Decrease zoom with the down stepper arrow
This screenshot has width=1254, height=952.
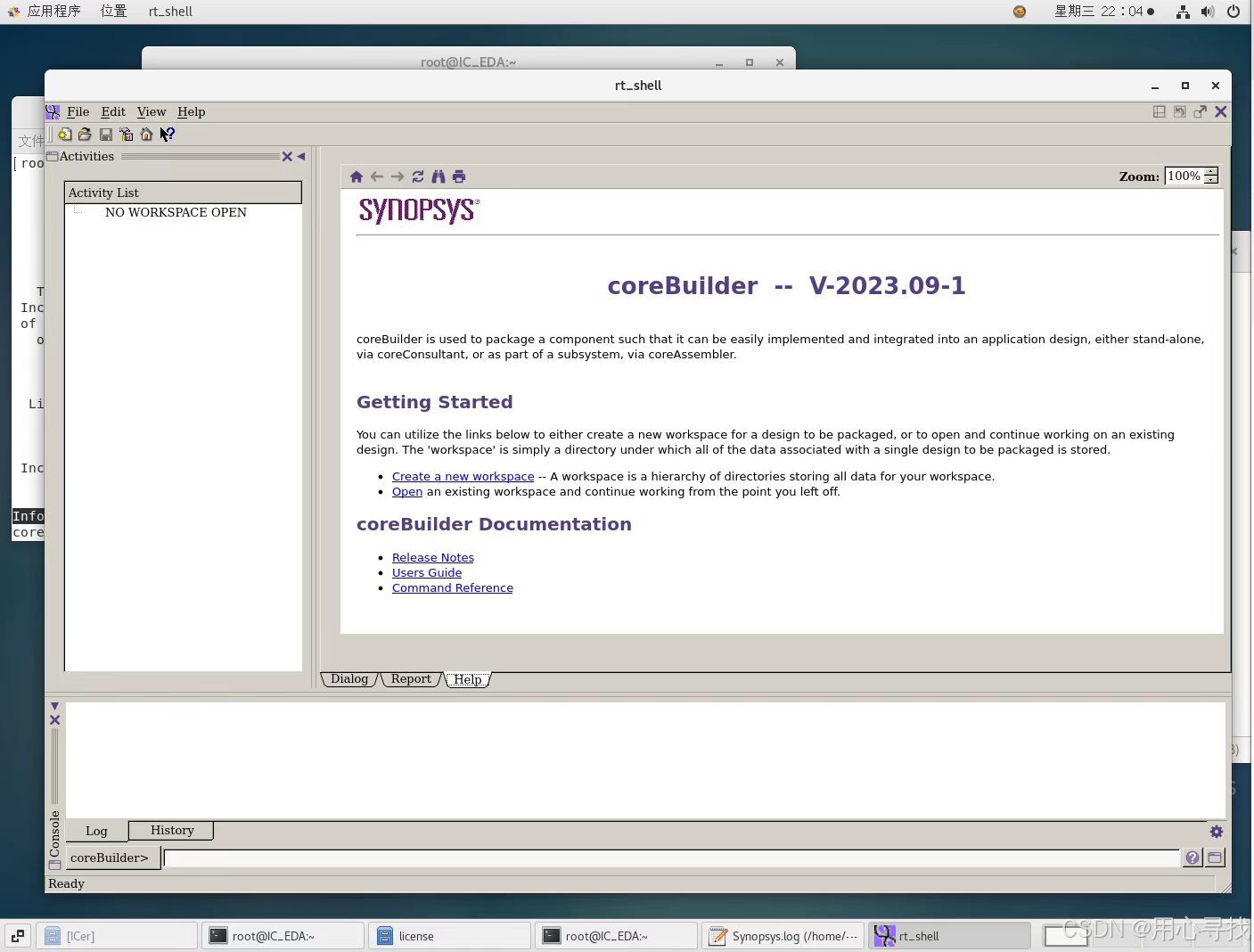click(x=1211, y=181)
